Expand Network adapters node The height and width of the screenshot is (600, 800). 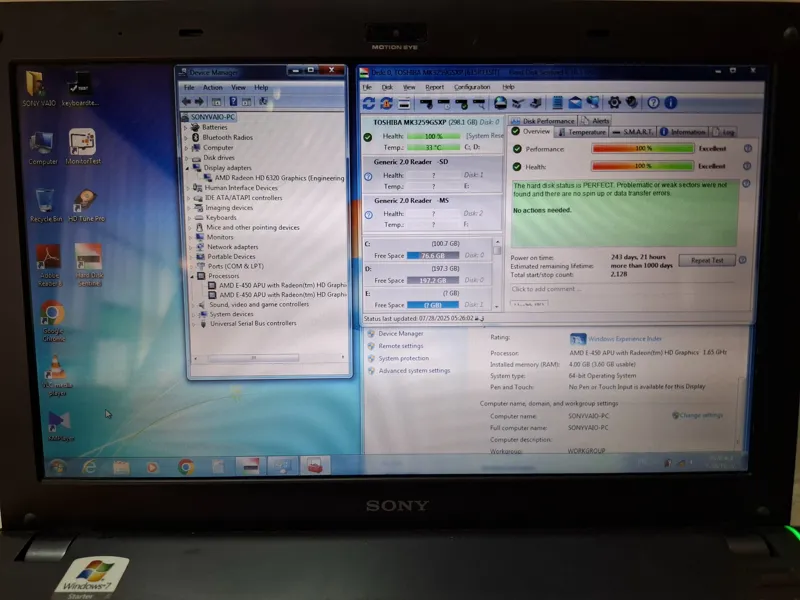click(x=191, y=247)
